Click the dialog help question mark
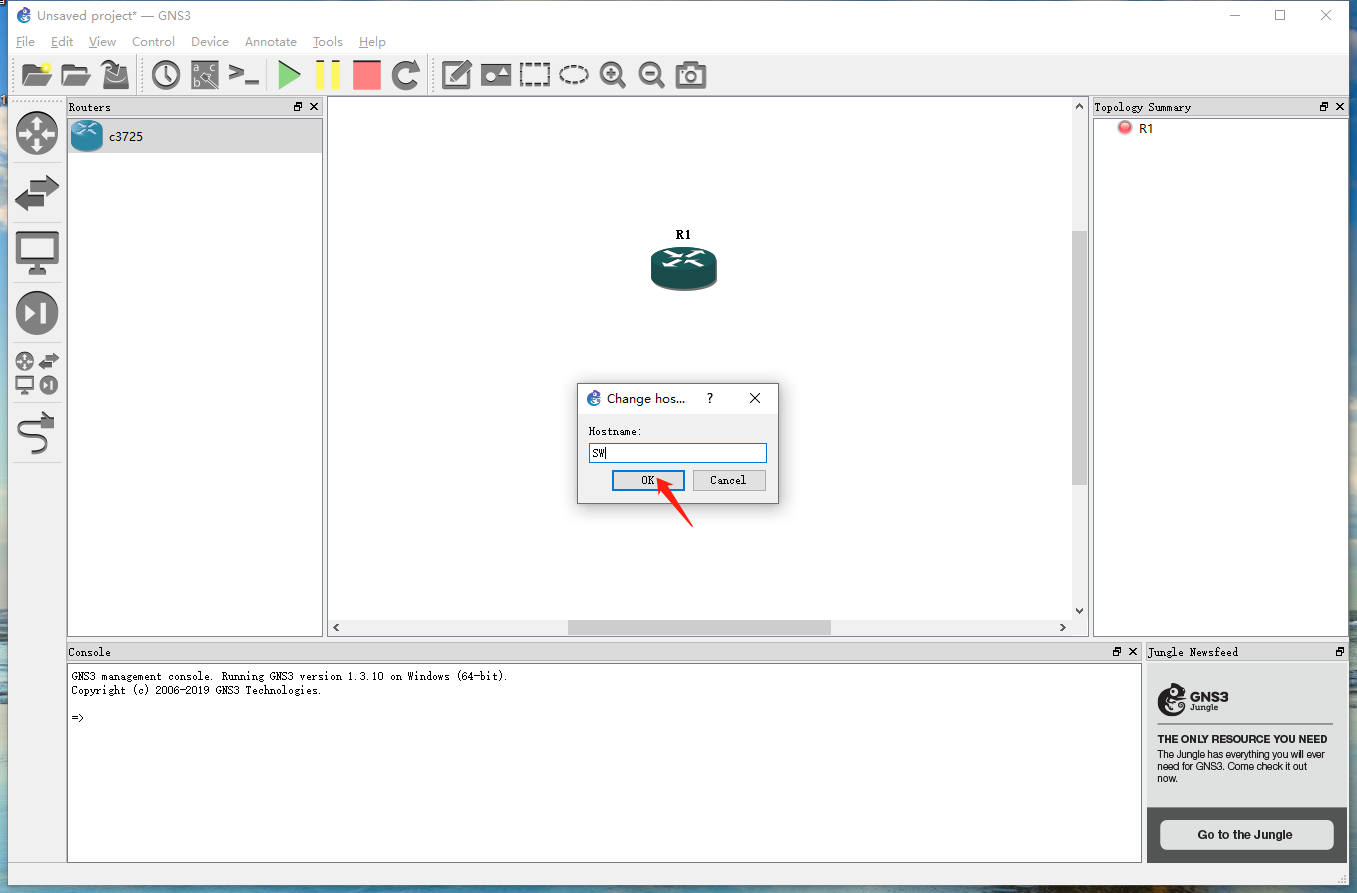This screenshot has height=893, width=1357. click(x=710, y=398)
